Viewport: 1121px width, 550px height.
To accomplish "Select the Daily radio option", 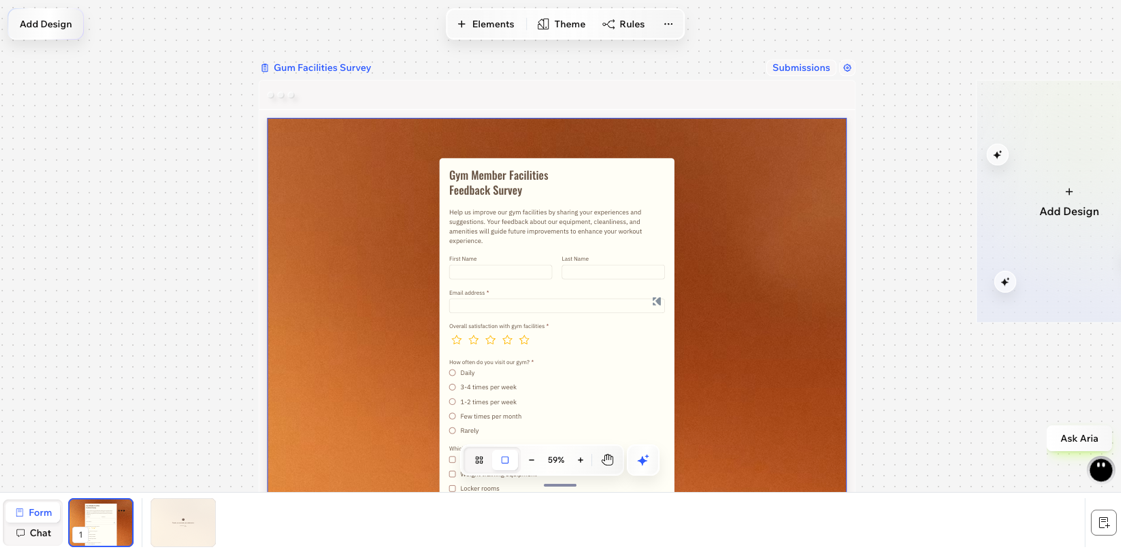I will tap(452, 373).
